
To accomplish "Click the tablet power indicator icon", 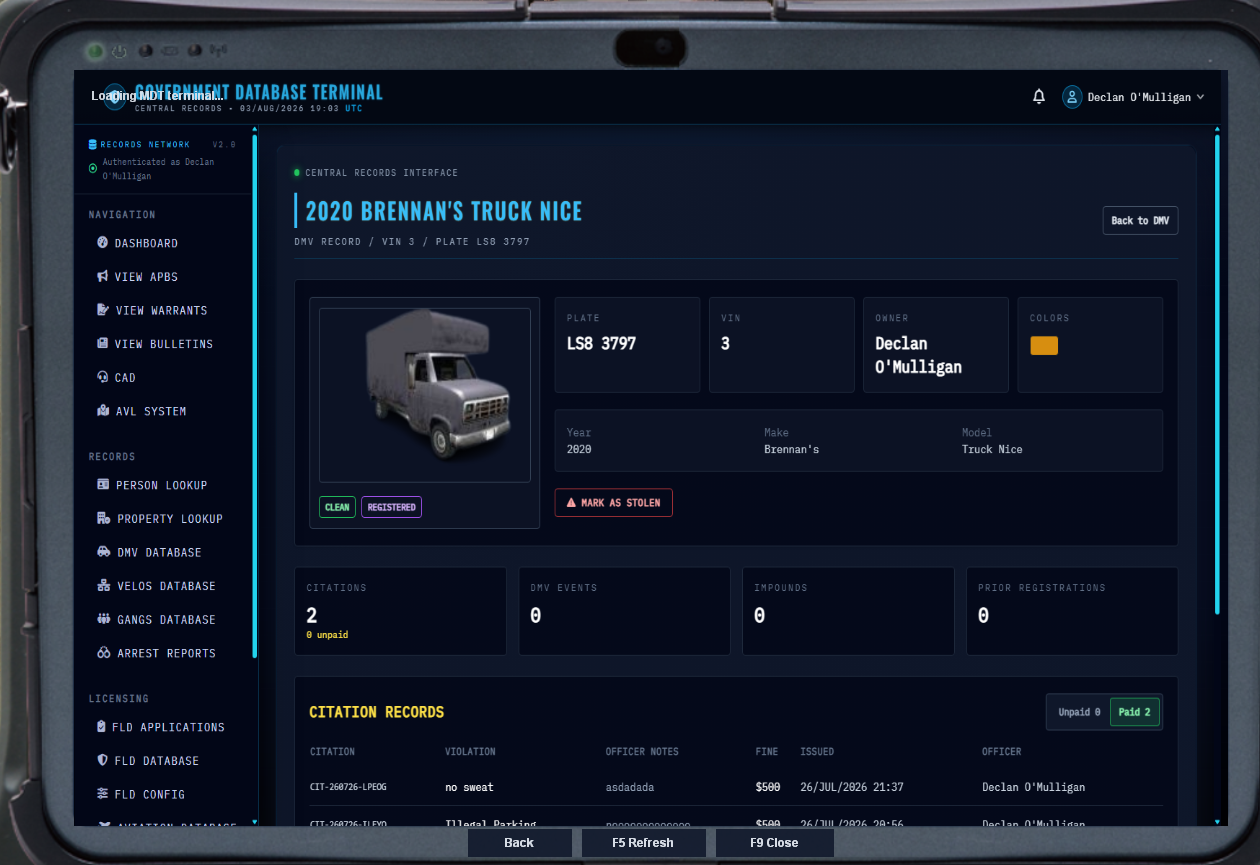I will coord(118,50).
